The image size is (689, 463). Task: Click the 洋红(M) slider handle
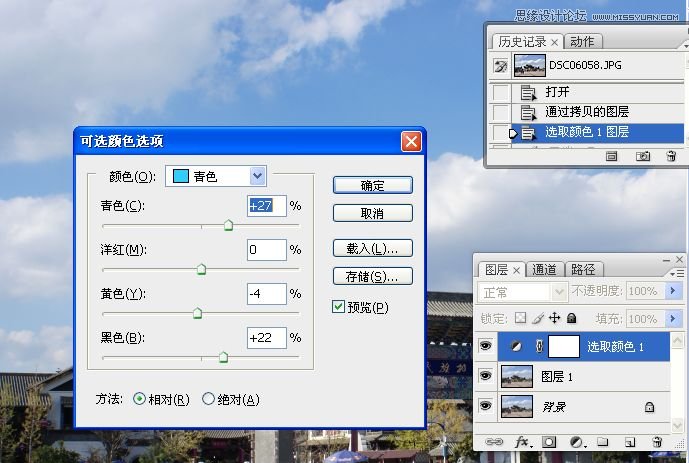[x=201, y=269]
